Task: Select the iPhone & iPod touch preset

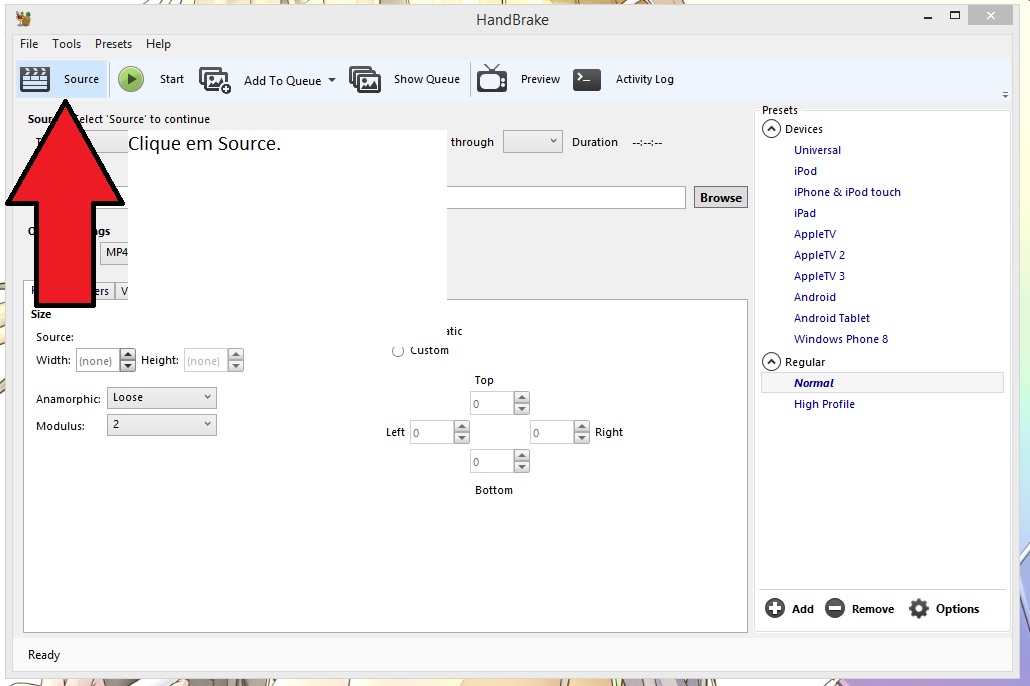Action: pyautogui.click(x=847, y=192)
